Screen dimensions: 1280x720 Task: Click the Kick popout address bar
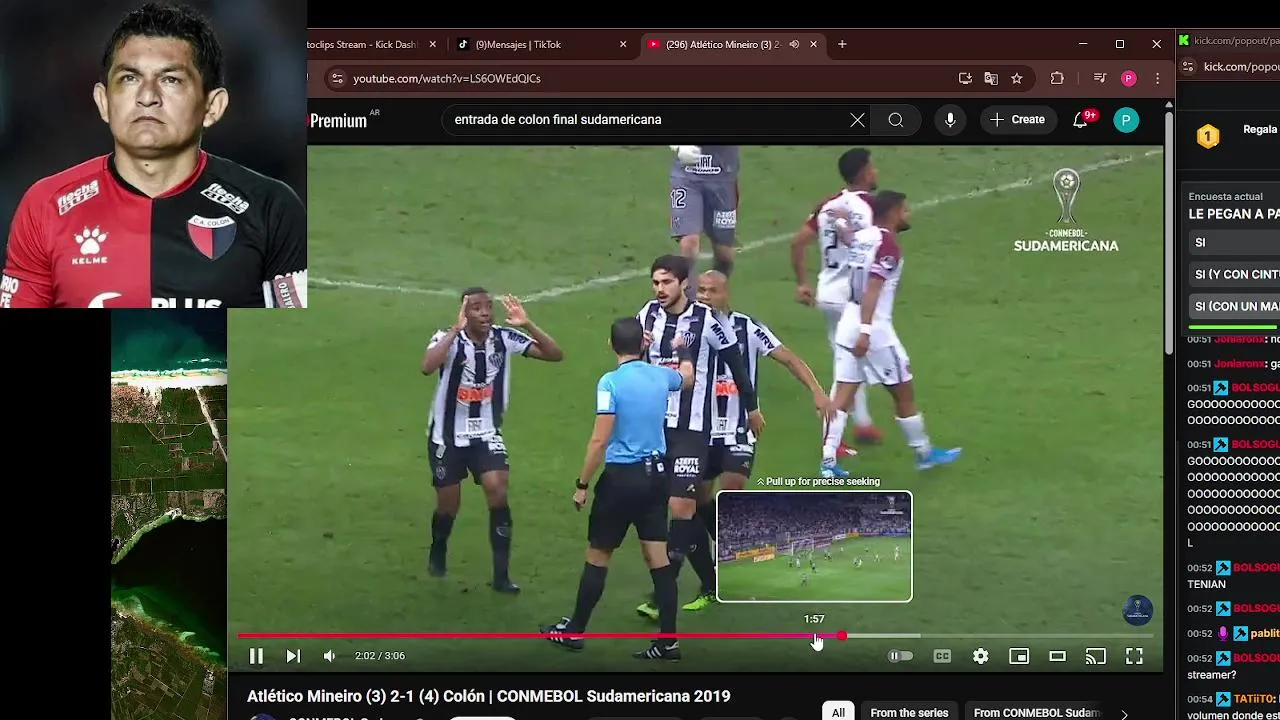pyautogui.click(x=1241, y=67)
